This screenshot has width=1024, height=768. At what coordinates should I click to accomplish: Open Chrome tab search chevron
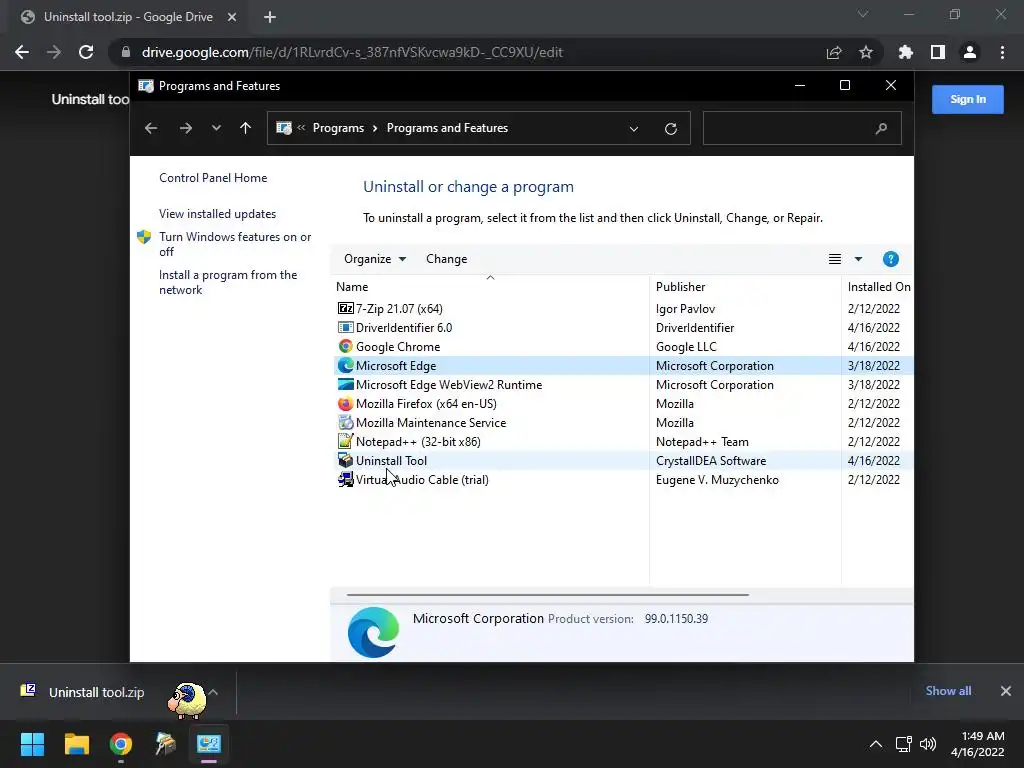(863, 14)
